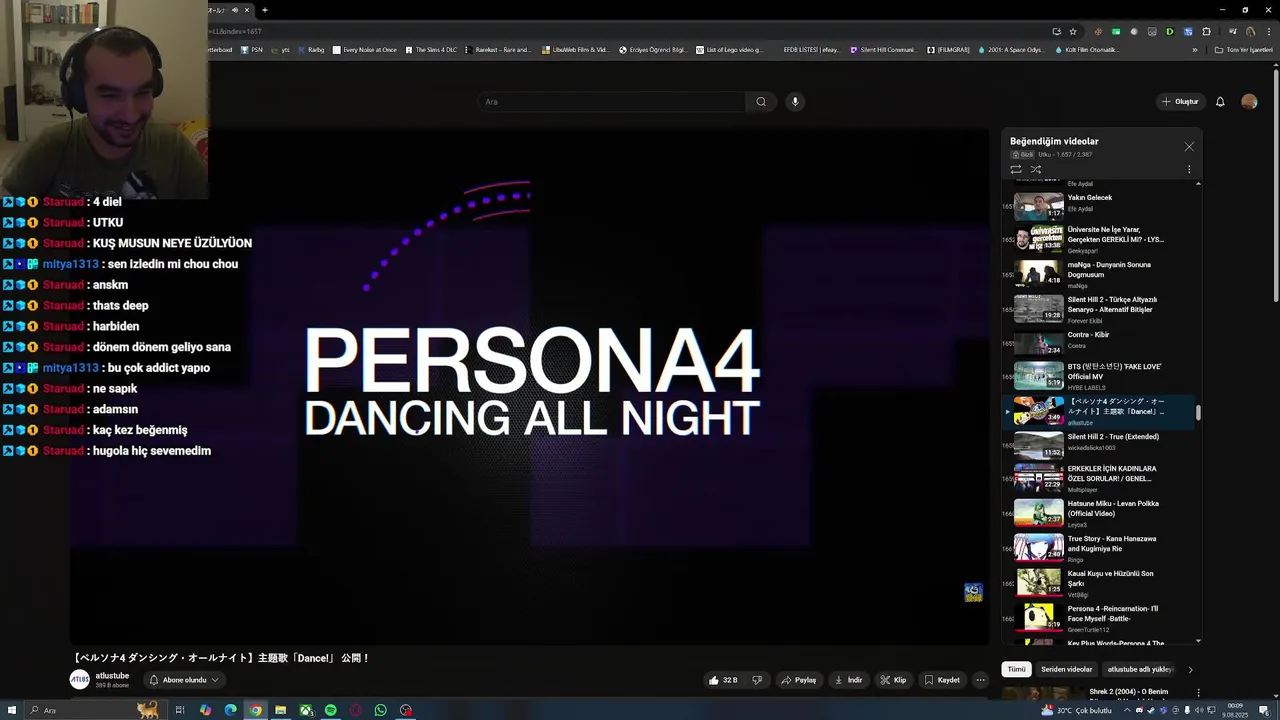Play Contra - Kibir from playlist
The image size is (1280, 720).
tap(1100, 342)
